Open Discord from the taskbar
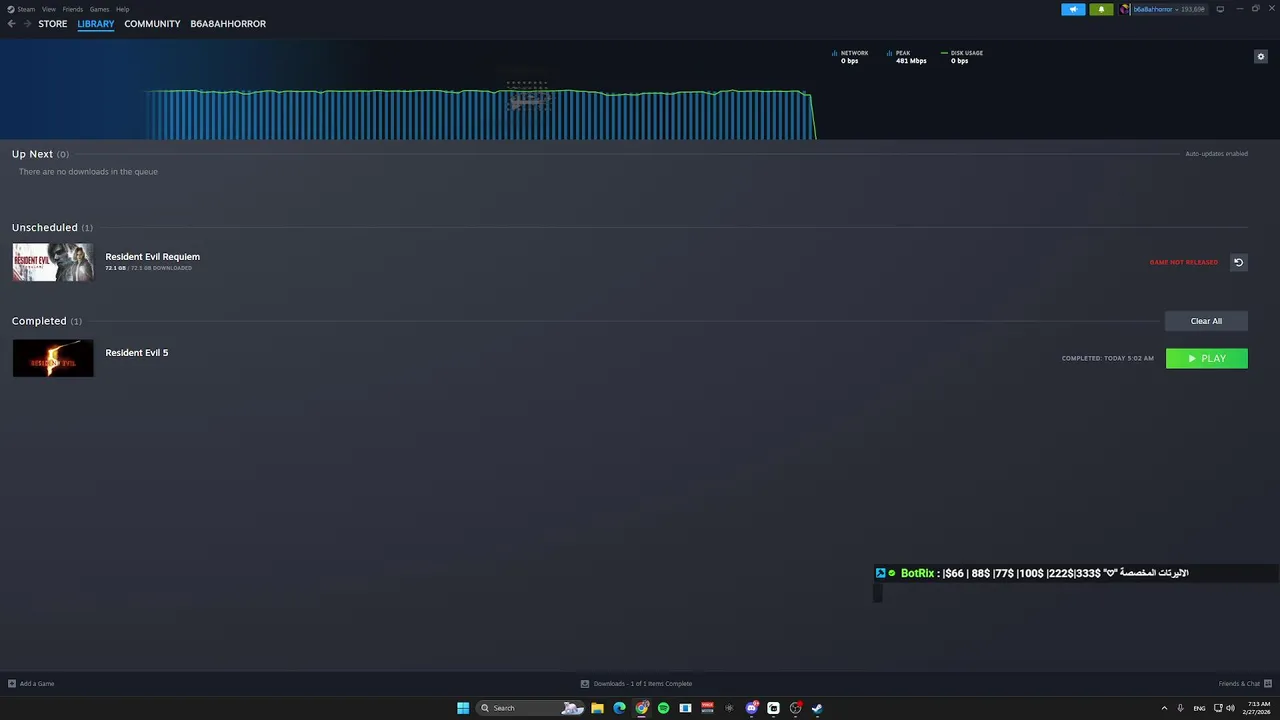Screen dimensions: 1280x720 (751, 708)
